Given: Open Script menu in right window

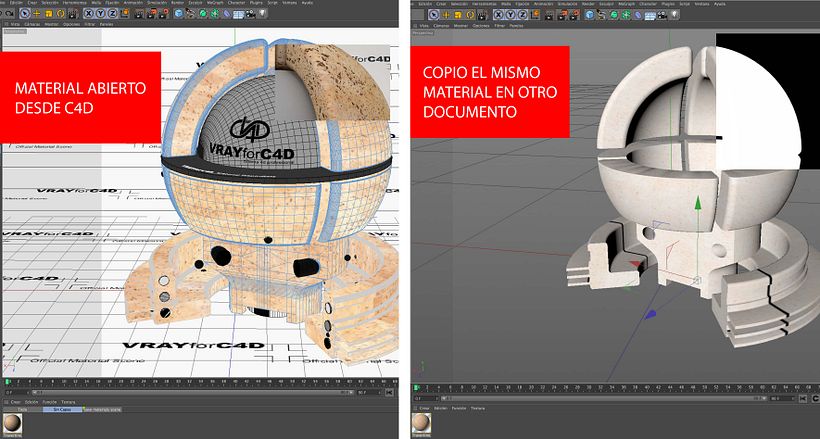Looking at the screenshot, I should point(684,4).
